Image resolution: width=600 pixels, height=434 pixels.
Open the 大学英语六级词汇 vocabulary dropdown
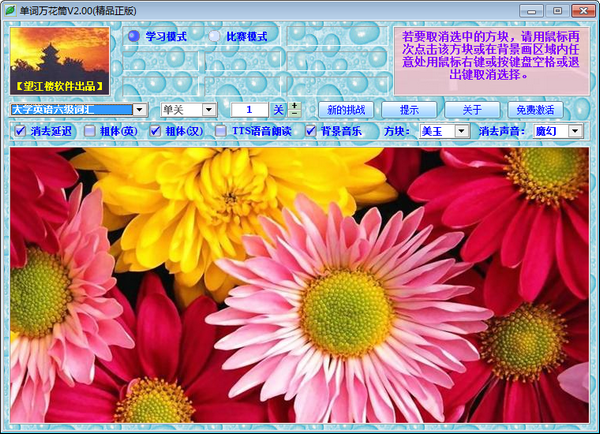(140, 109)
